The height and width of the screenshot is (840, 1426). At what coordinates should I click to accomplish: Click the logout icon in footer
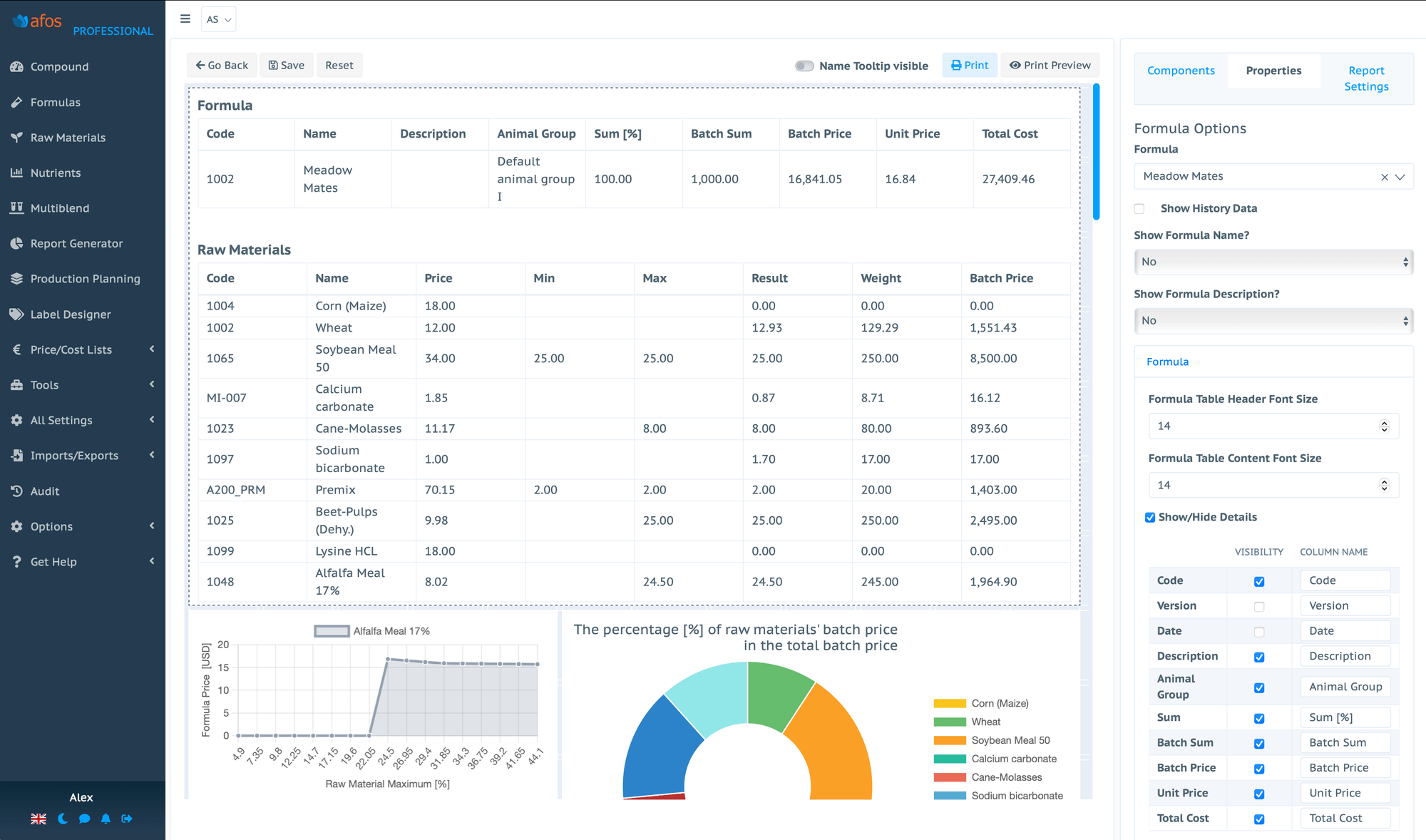(127, 819)
